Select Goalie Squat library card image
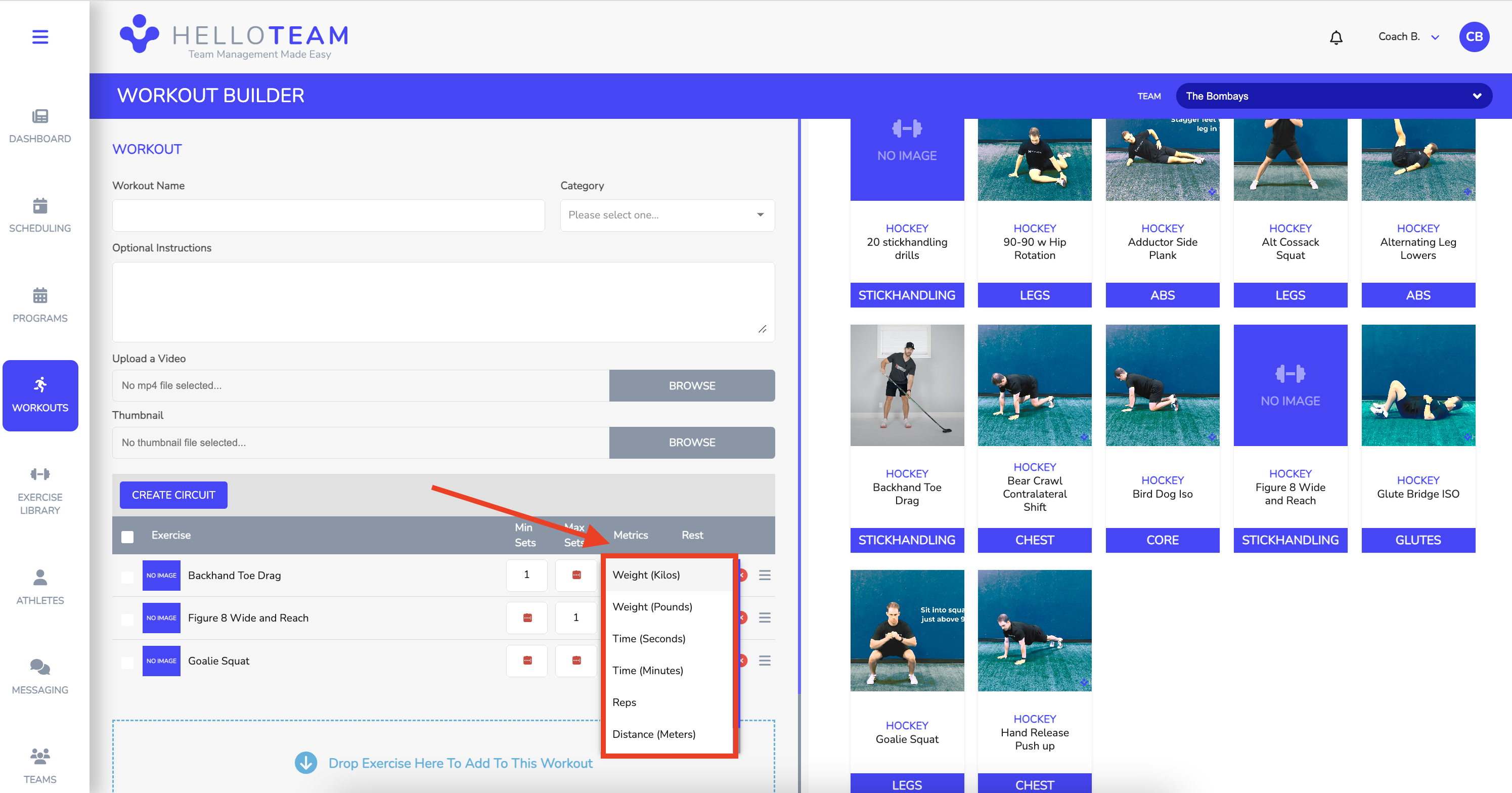 (907, 631)
